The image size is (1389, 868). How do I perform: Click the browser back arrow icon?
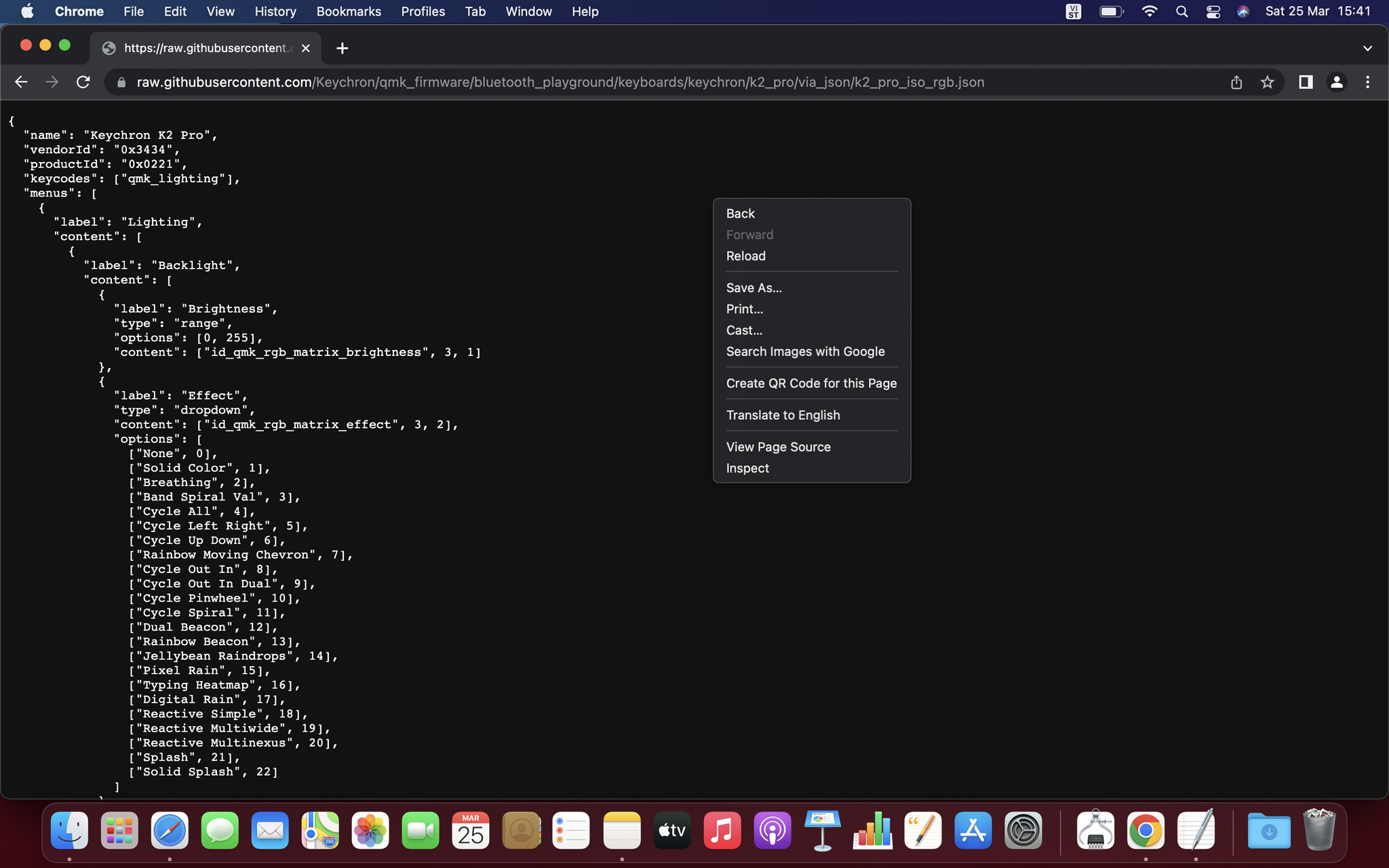click(x=21, y=82)
